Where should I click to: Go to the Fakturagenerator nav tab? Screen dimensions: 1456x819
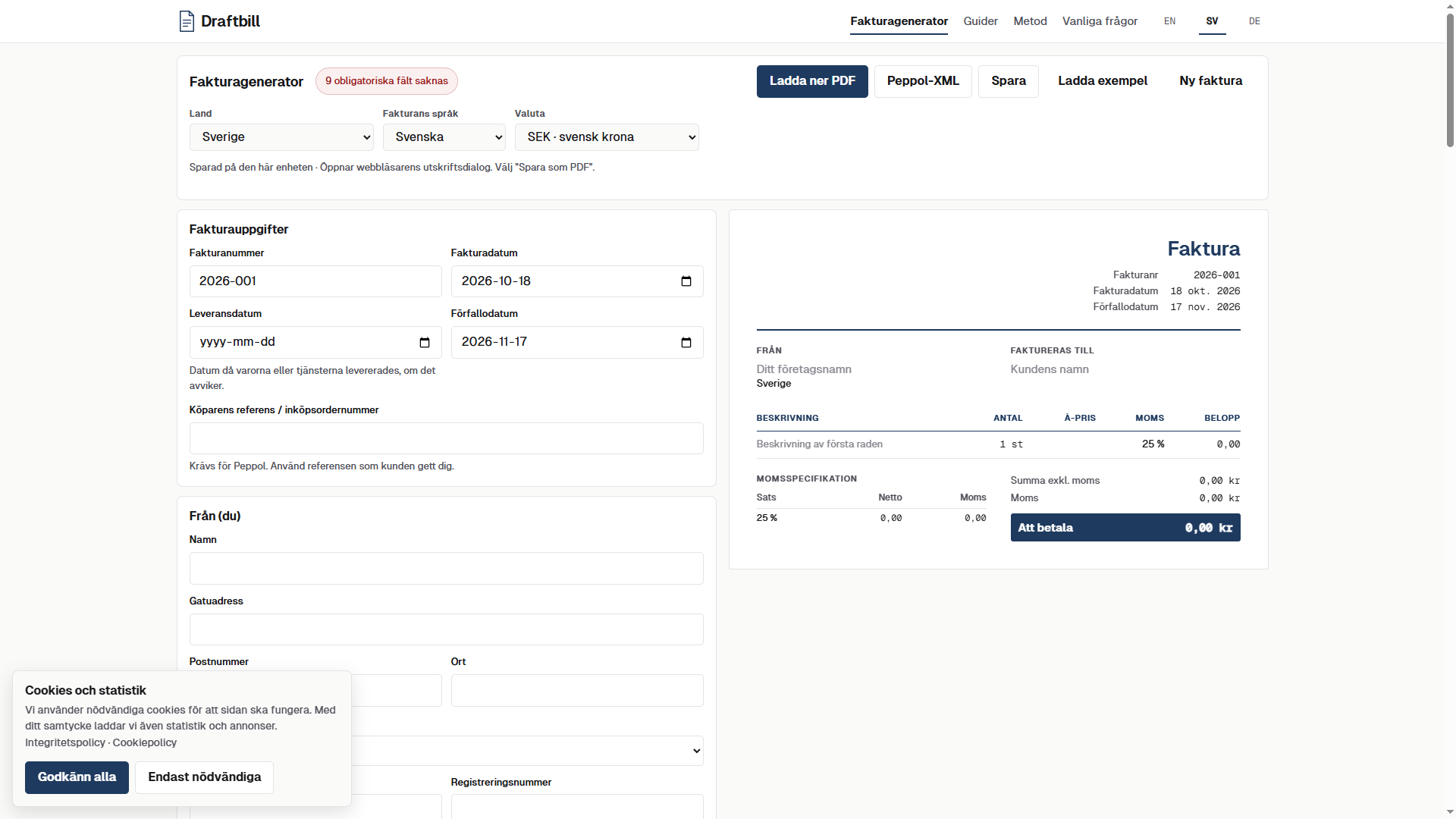pos(899,21)
